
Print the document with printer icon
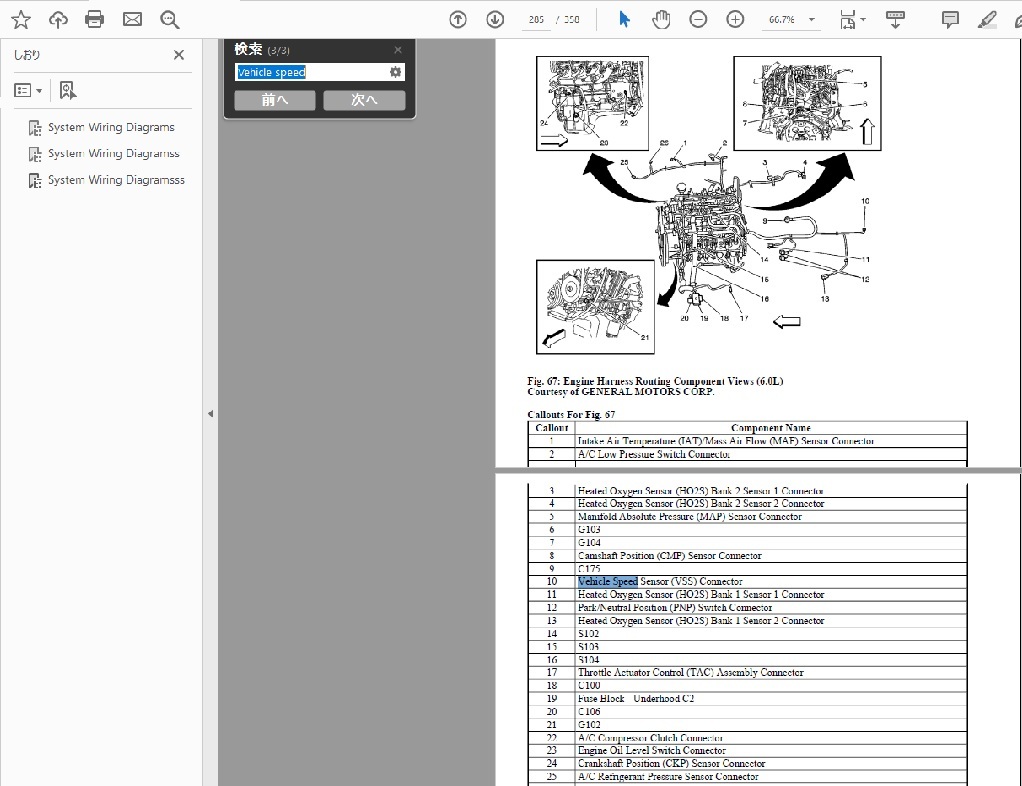[x=95, y=20]
